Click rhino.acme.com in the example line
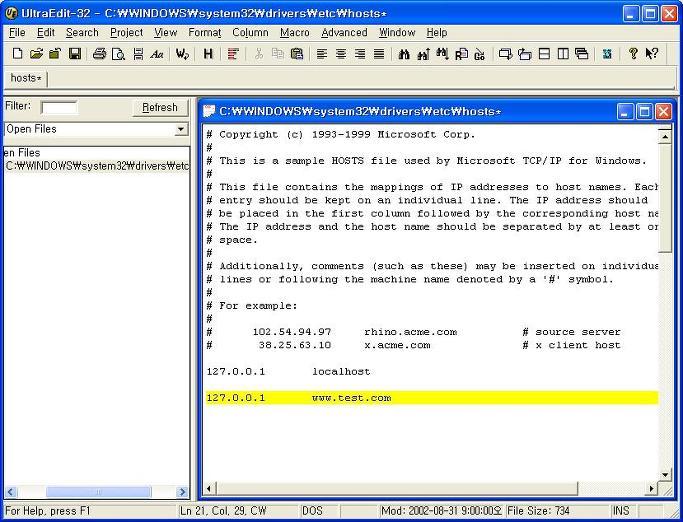The image size is (683, 522). tap(411, 332)
